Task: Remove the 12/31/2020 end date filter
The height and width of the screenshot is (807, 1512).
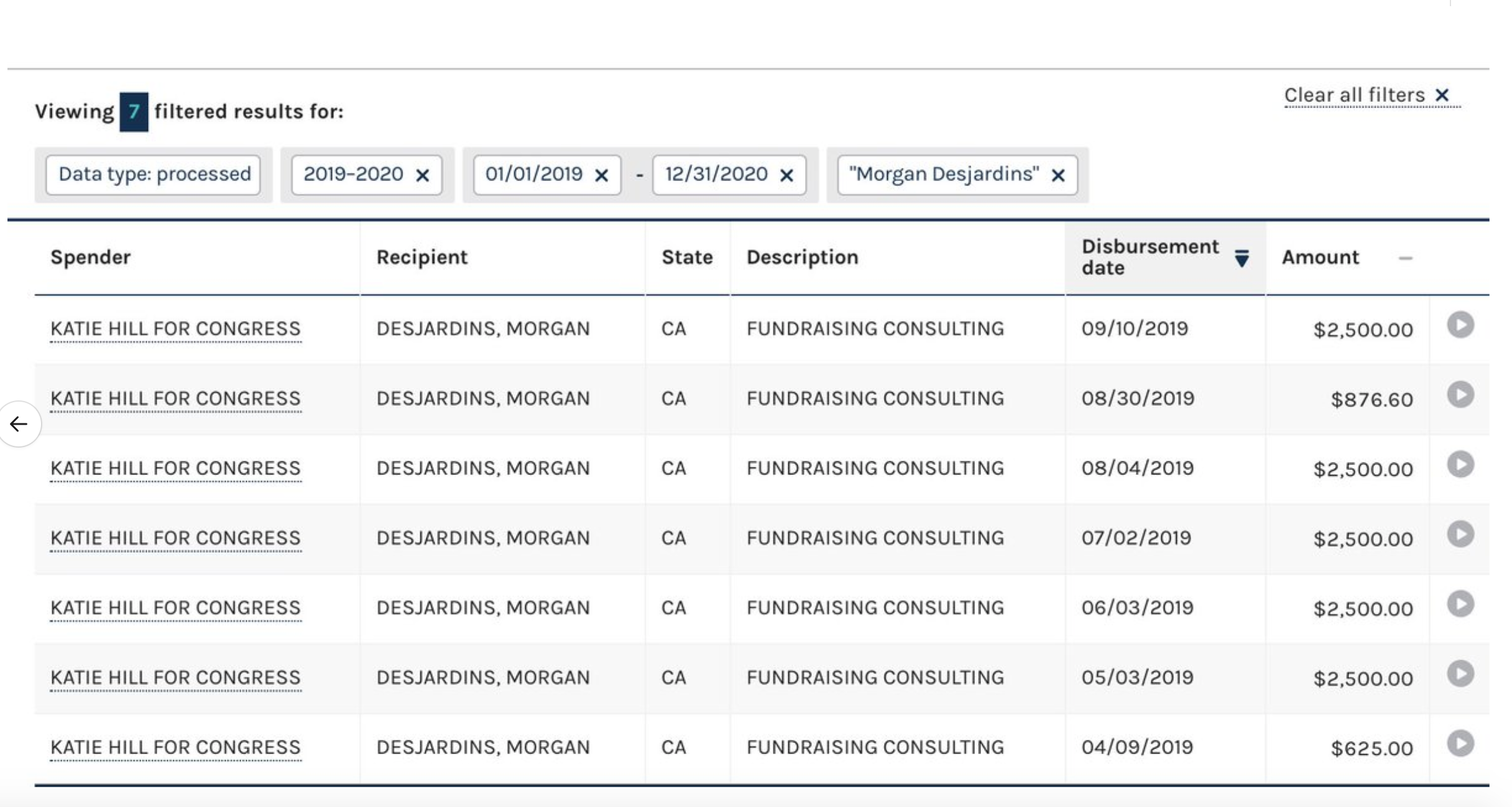Action: [786, 175]
